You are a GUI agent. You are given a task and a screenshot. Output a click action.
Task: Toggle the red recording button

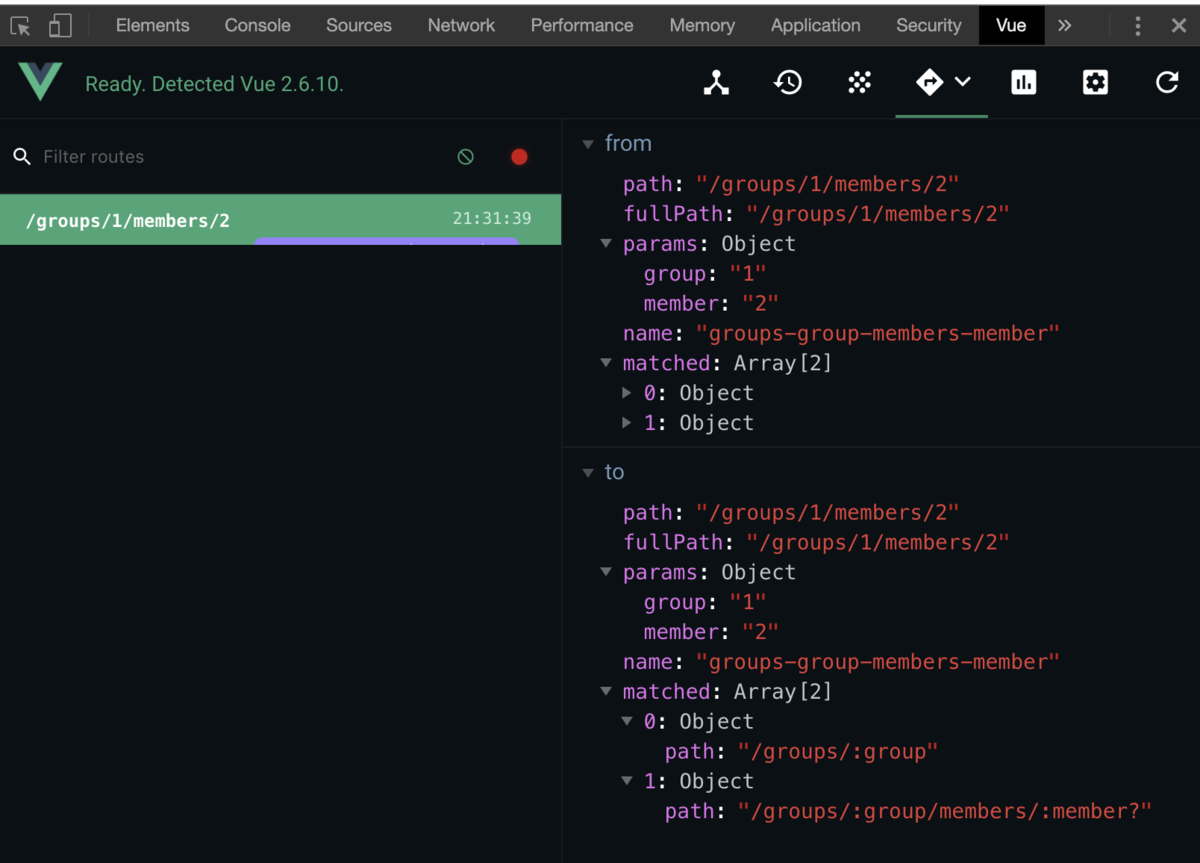519,157
